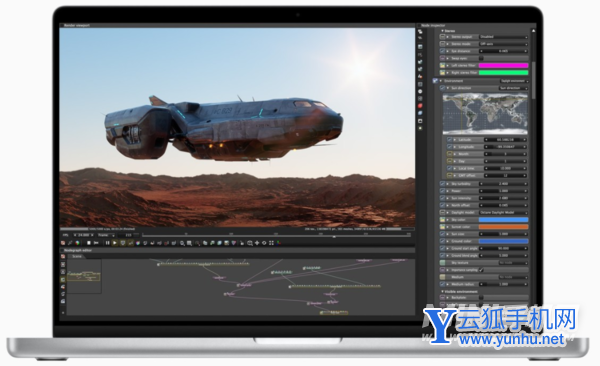Increase GMT offset with its right arrow
The width and height of the screenshot is (600, 366).
[526, 176]
